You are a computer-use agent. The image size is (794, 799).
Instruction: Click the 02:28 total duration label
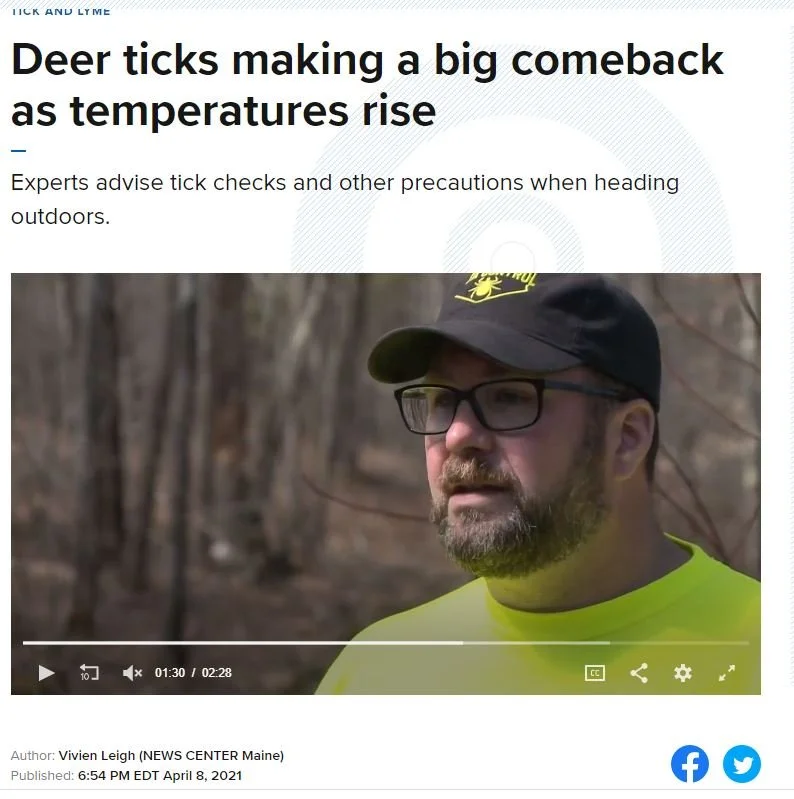point(217,673)
